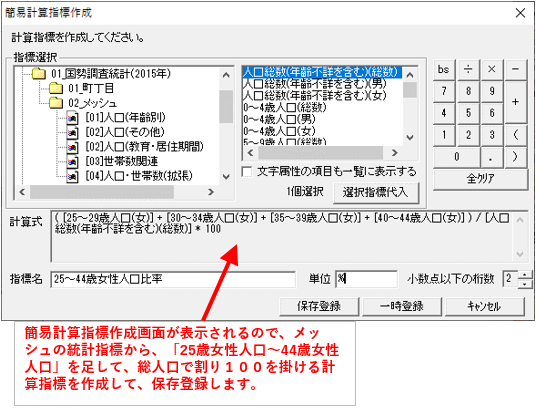The width and height of the screenshot is (536, 408).
Task: Select the [01]人口(年齢別) data icon
Action: coord(72,118)
